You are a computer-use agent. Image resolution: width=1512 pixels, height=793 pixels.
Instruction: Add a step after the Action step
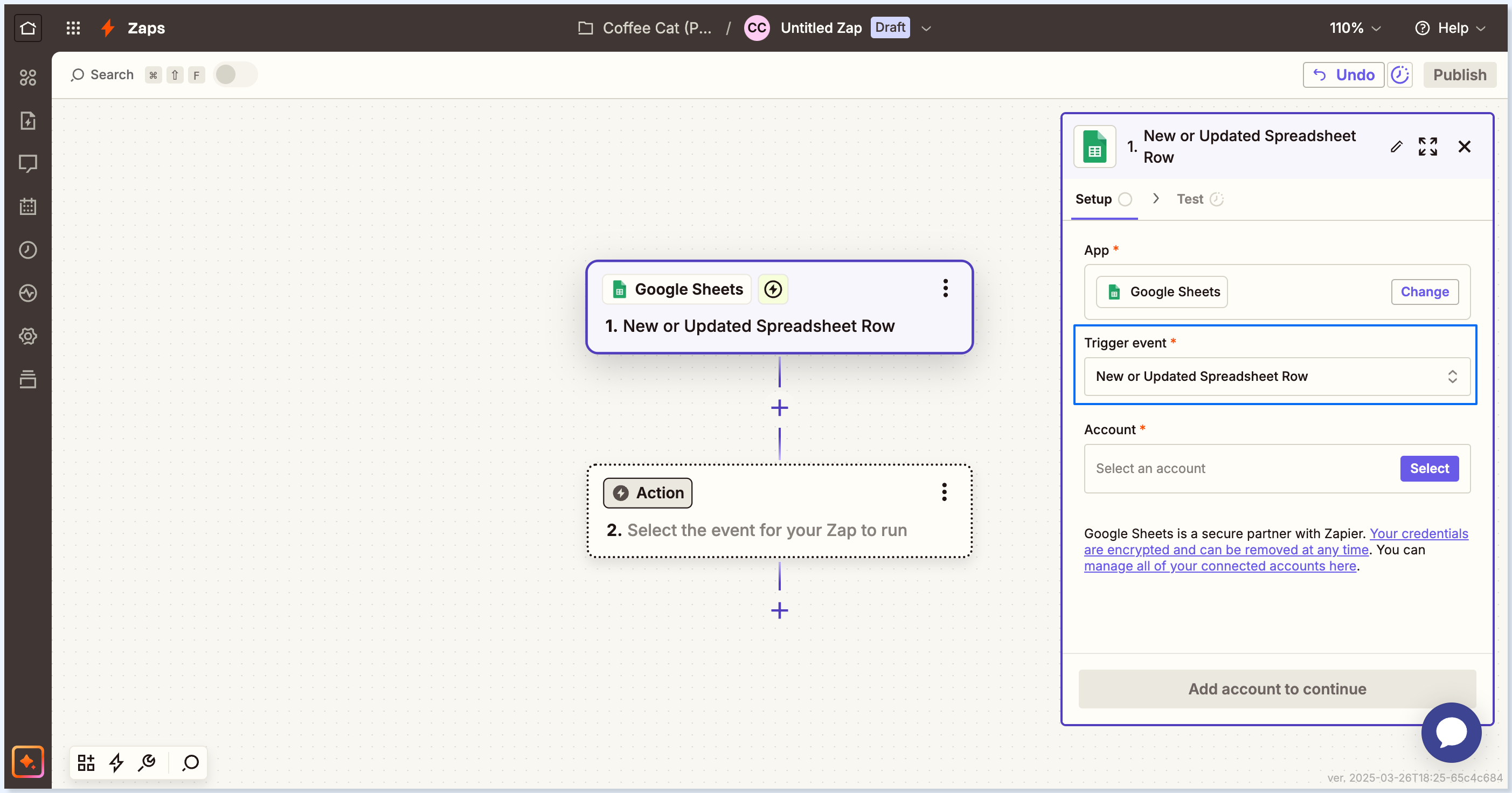(x=780, y=610)
